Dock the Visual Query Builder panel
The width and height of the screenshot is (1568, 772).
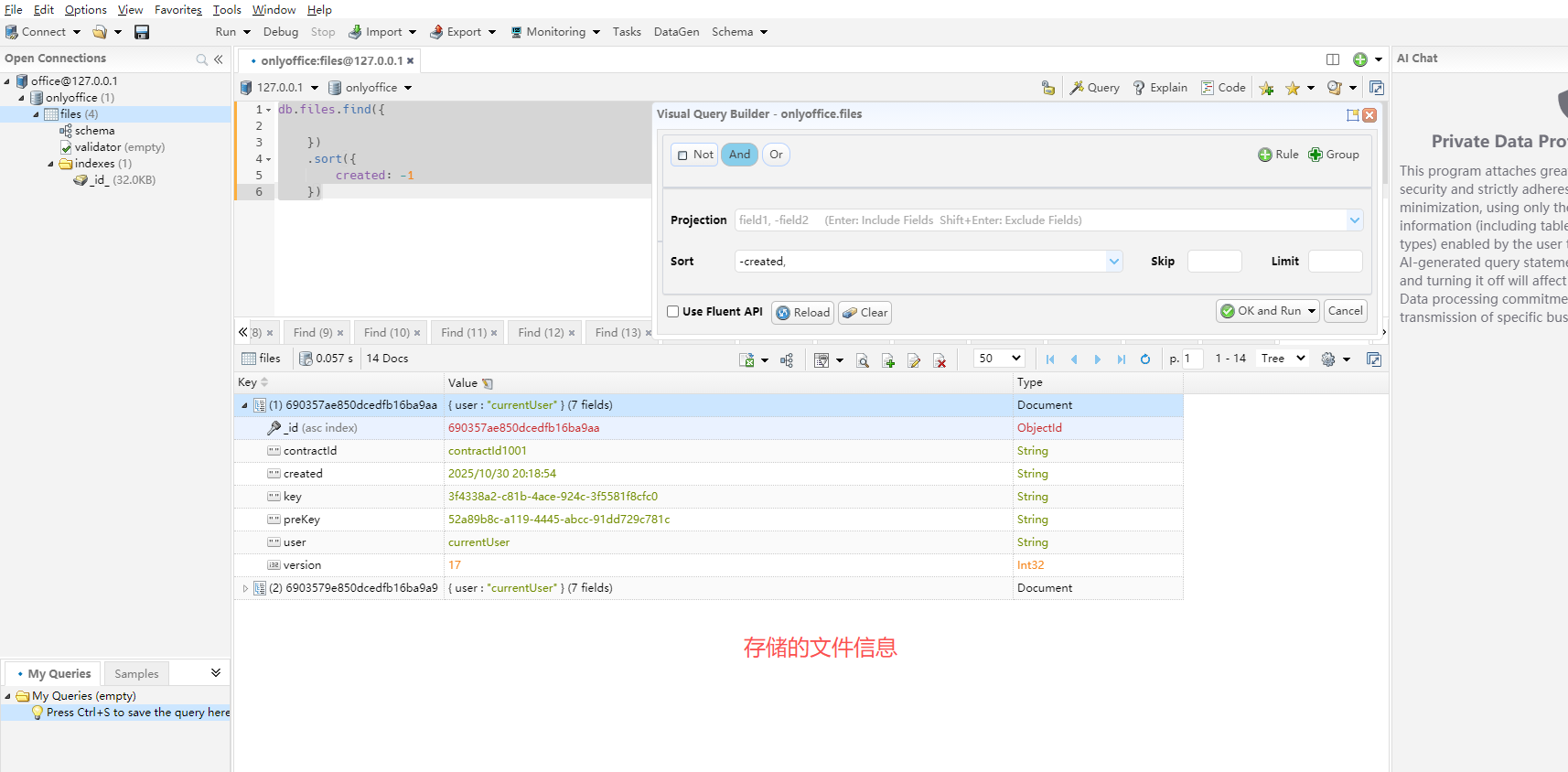tap(1352, 115)
